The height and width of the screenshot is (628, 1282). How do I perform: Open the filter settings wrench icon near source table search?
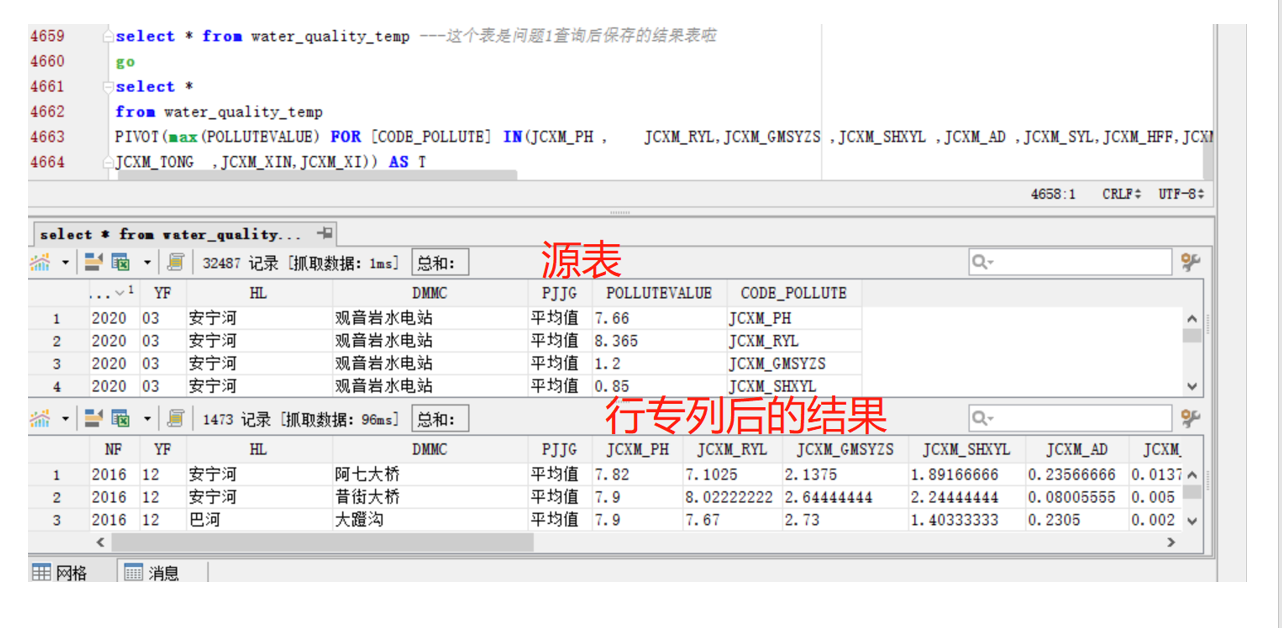(1188, 261)
